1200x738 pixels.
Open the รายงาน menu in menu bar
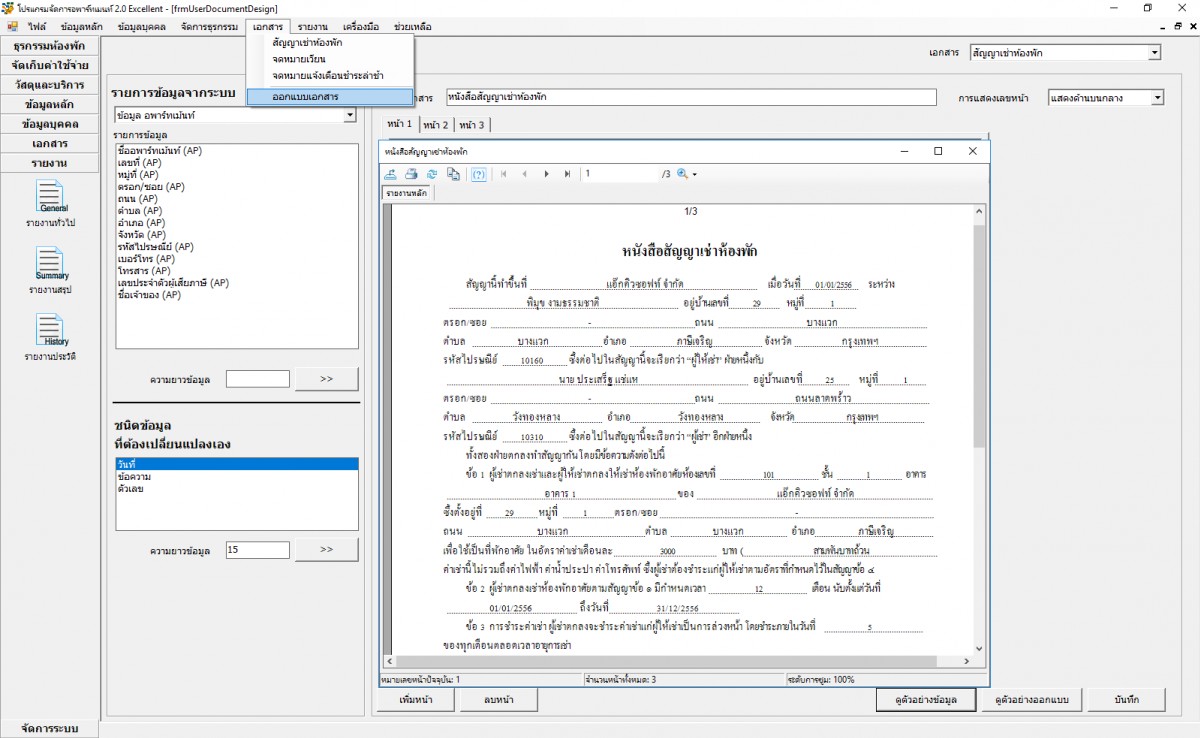pos(312,26)
